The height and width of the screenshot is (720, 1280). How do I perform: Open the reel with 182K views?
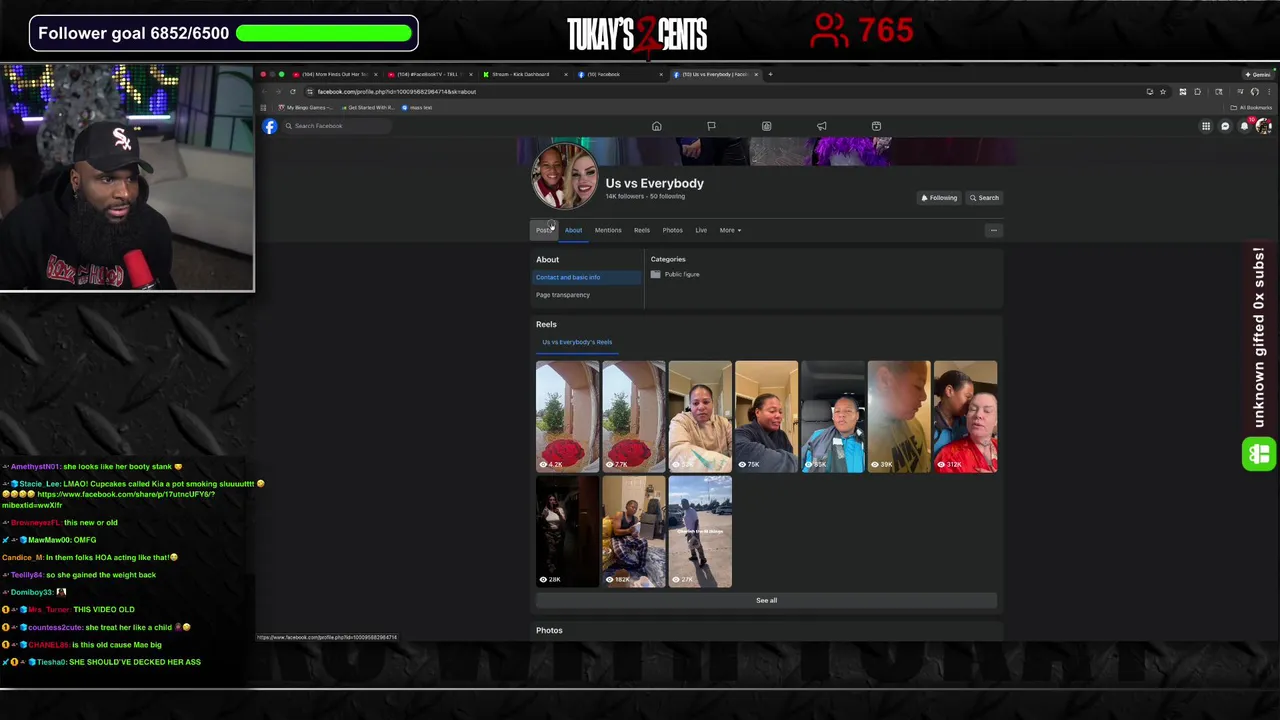633,531
